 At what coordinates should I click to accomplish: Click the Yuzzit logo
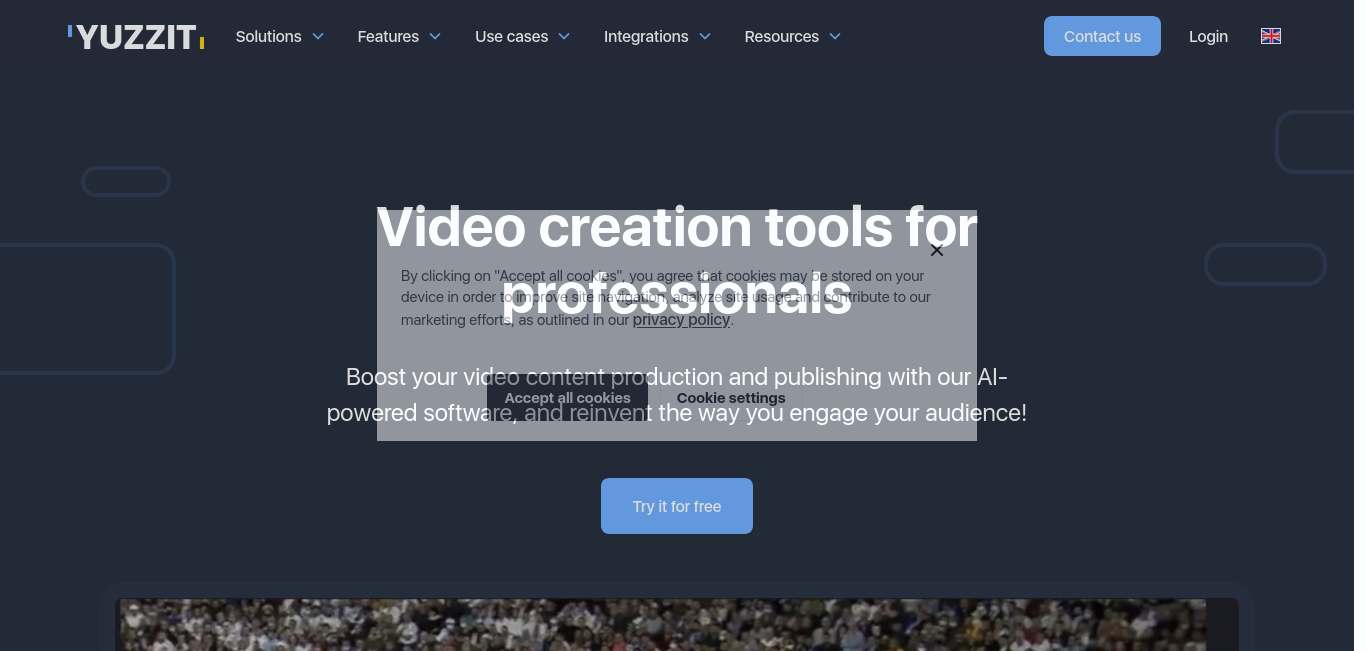(x=135, y=36)
